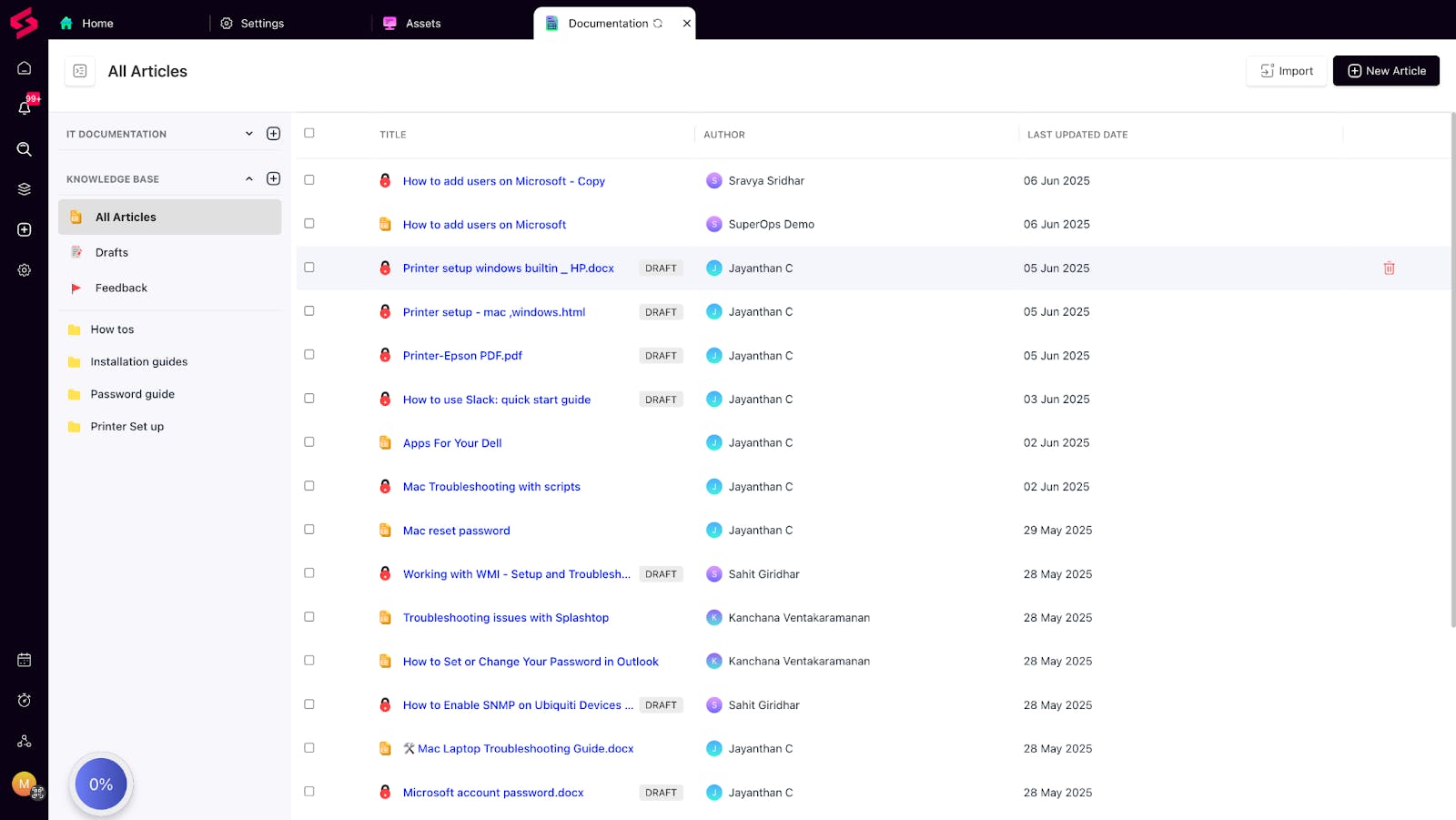The image size is (1456, 820).
Task: Open notifications bell with 99+ badge
Action: (25, 107)
